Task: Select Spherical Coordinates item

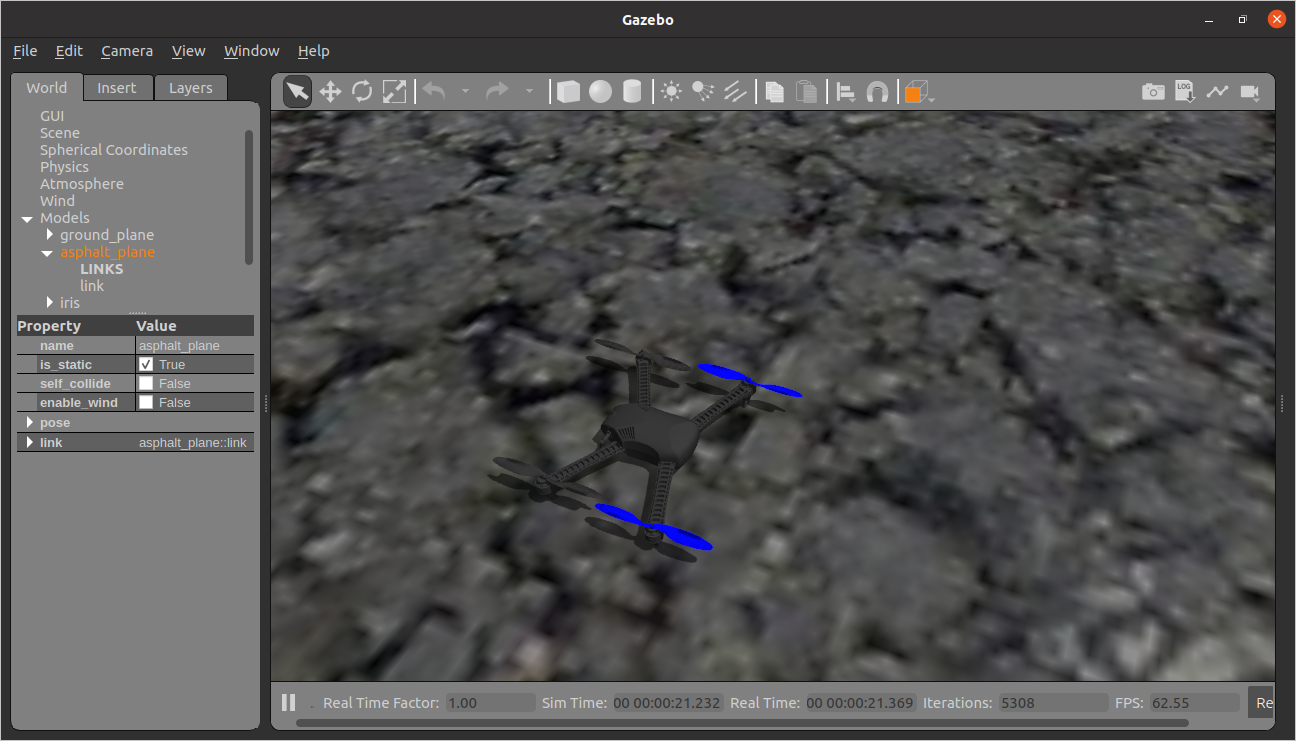Action: click(x=114, y=150)
